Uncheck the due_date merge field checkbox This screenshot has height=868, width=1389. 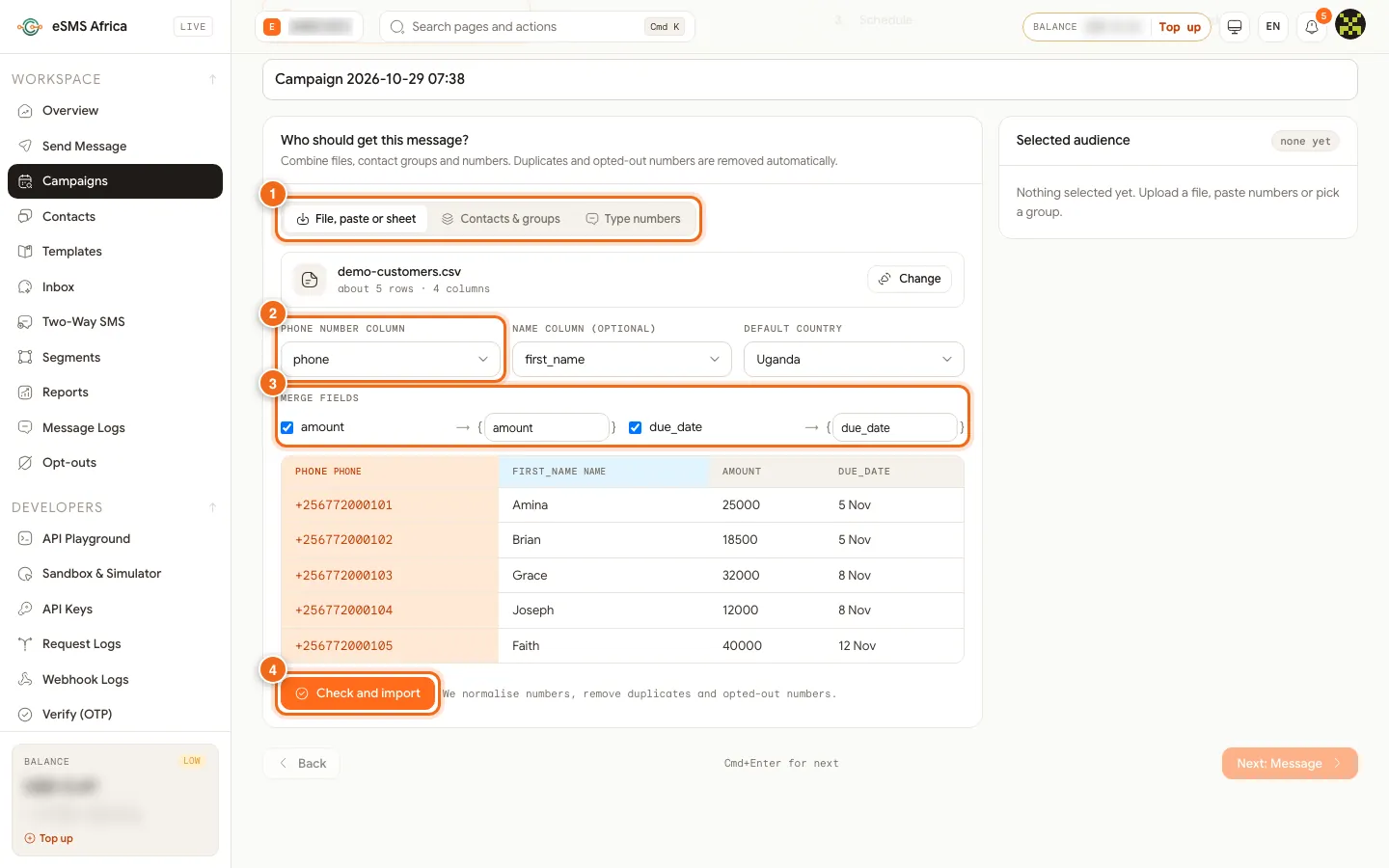coord(636,427)
